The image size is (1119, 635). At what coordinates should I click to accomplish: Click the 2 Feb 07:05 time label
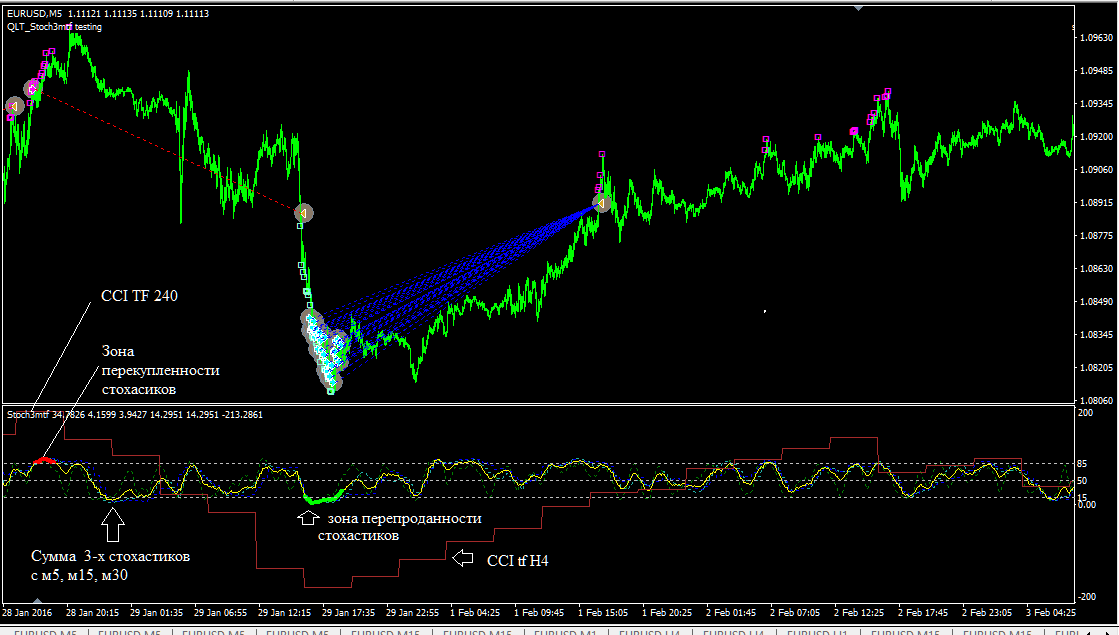coord(795,612)
